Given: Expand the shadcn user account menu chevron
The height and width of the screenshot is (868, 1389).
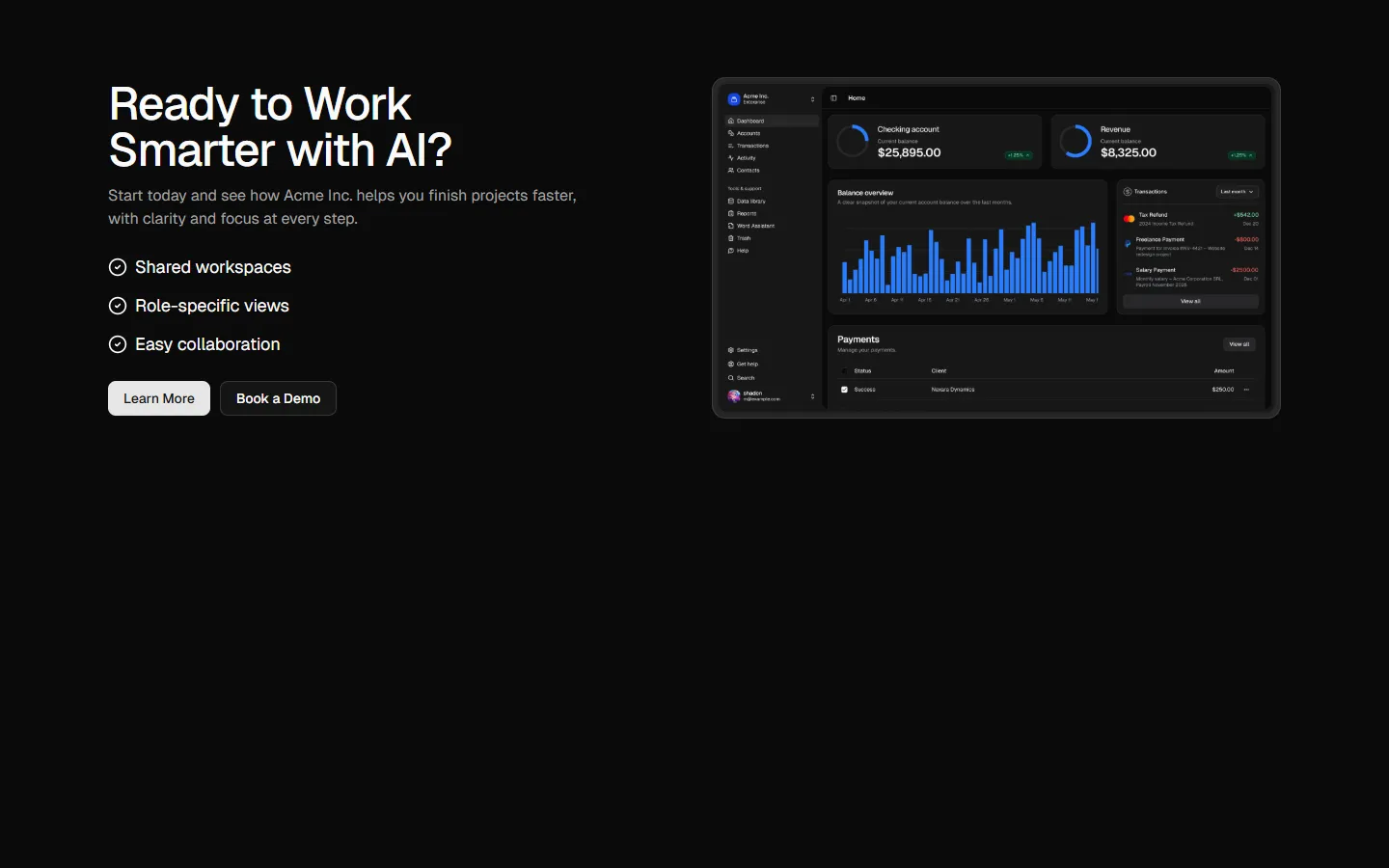Looking at the screenshot, I should point(812,396).
